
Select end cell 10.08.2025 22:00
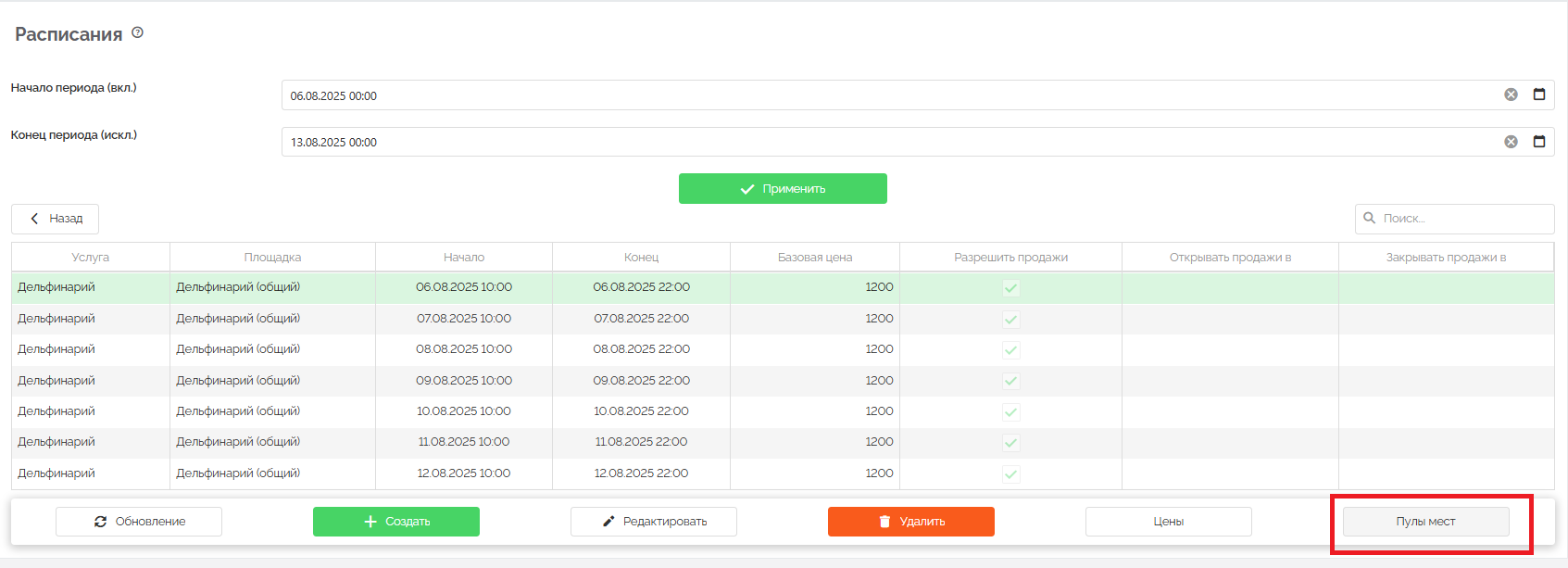point(641,411)
